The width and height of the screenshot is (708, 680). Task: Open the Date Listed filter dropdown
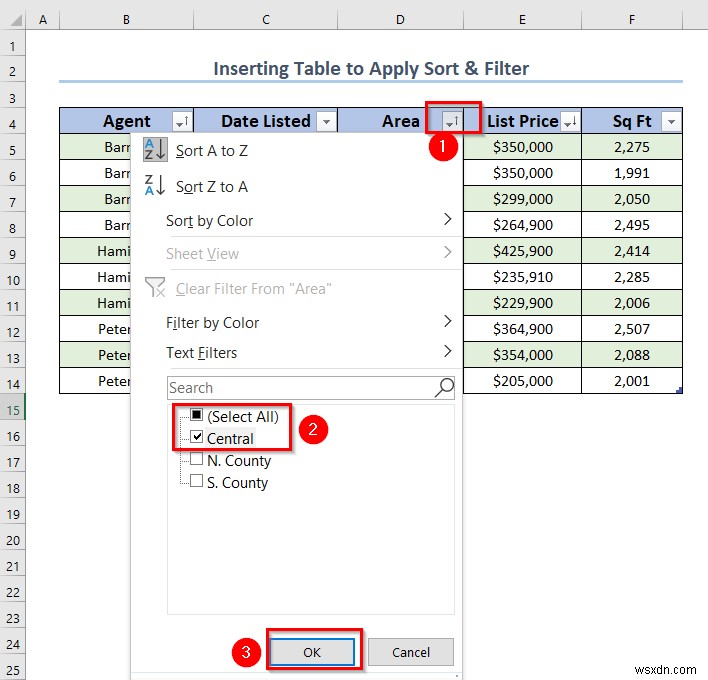coord(326,121)
